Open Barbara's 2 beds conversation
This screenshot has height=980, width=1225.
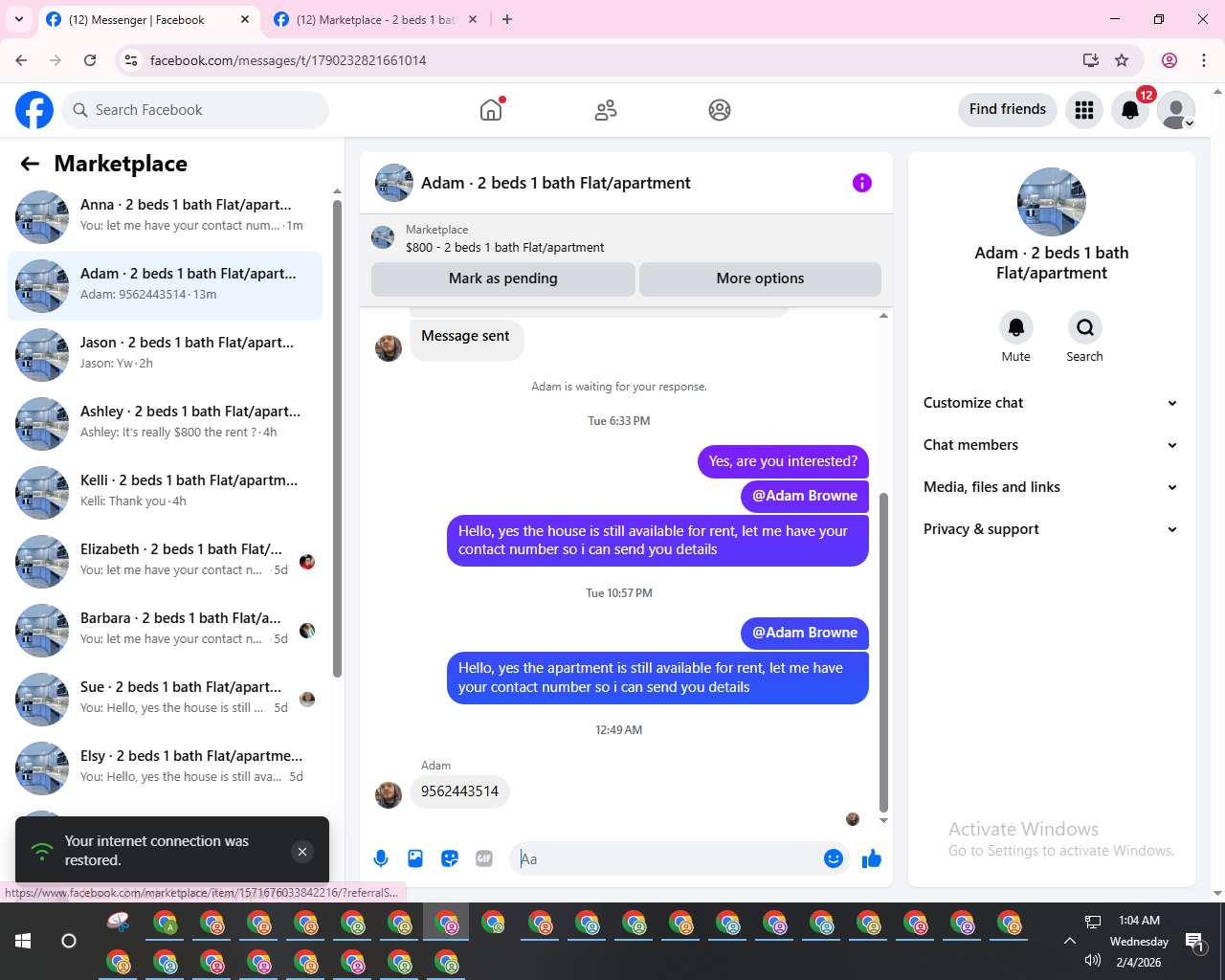coord(165,631)
